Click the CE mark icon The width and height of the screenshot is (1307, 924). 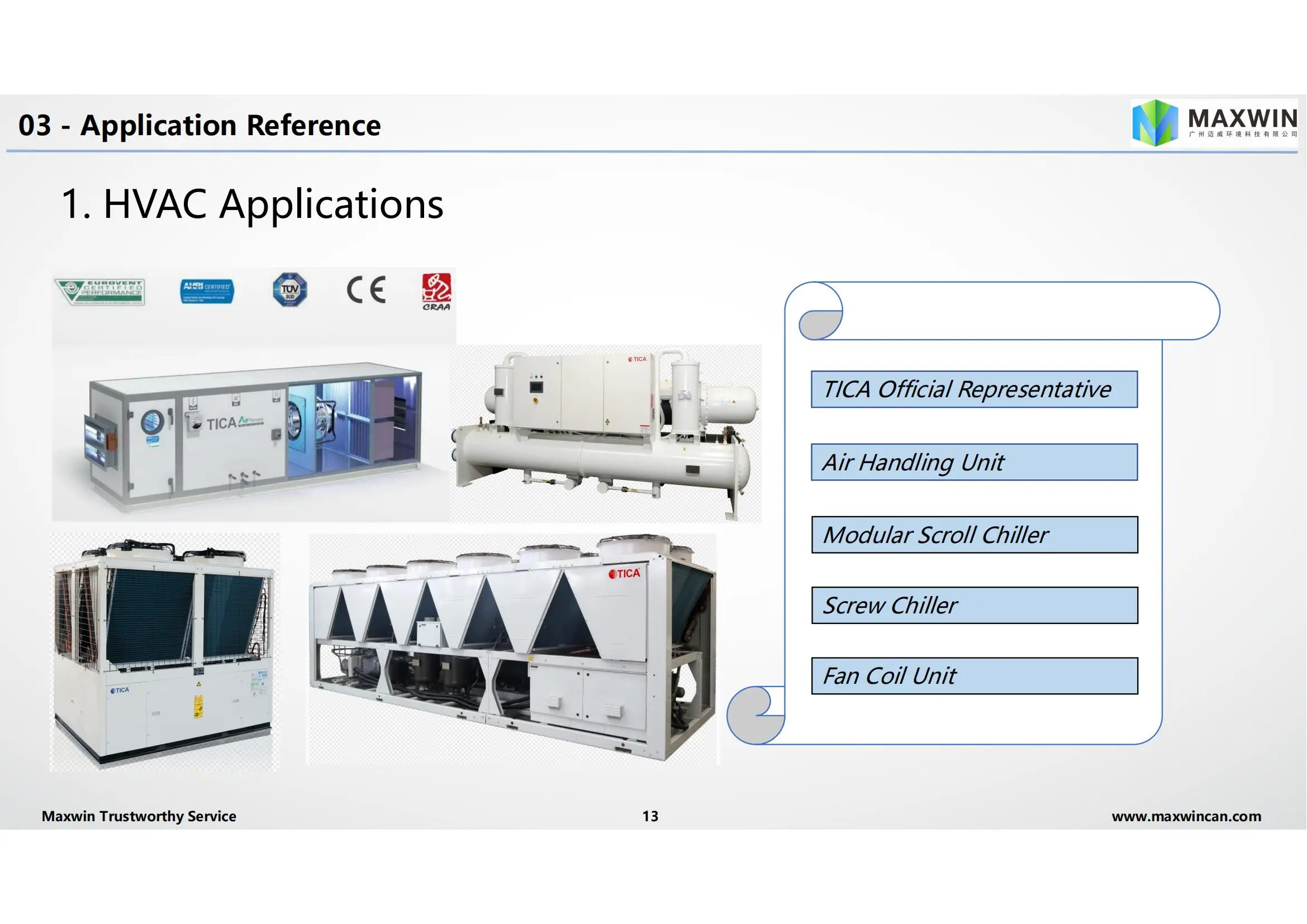click(x=366, y=290)
